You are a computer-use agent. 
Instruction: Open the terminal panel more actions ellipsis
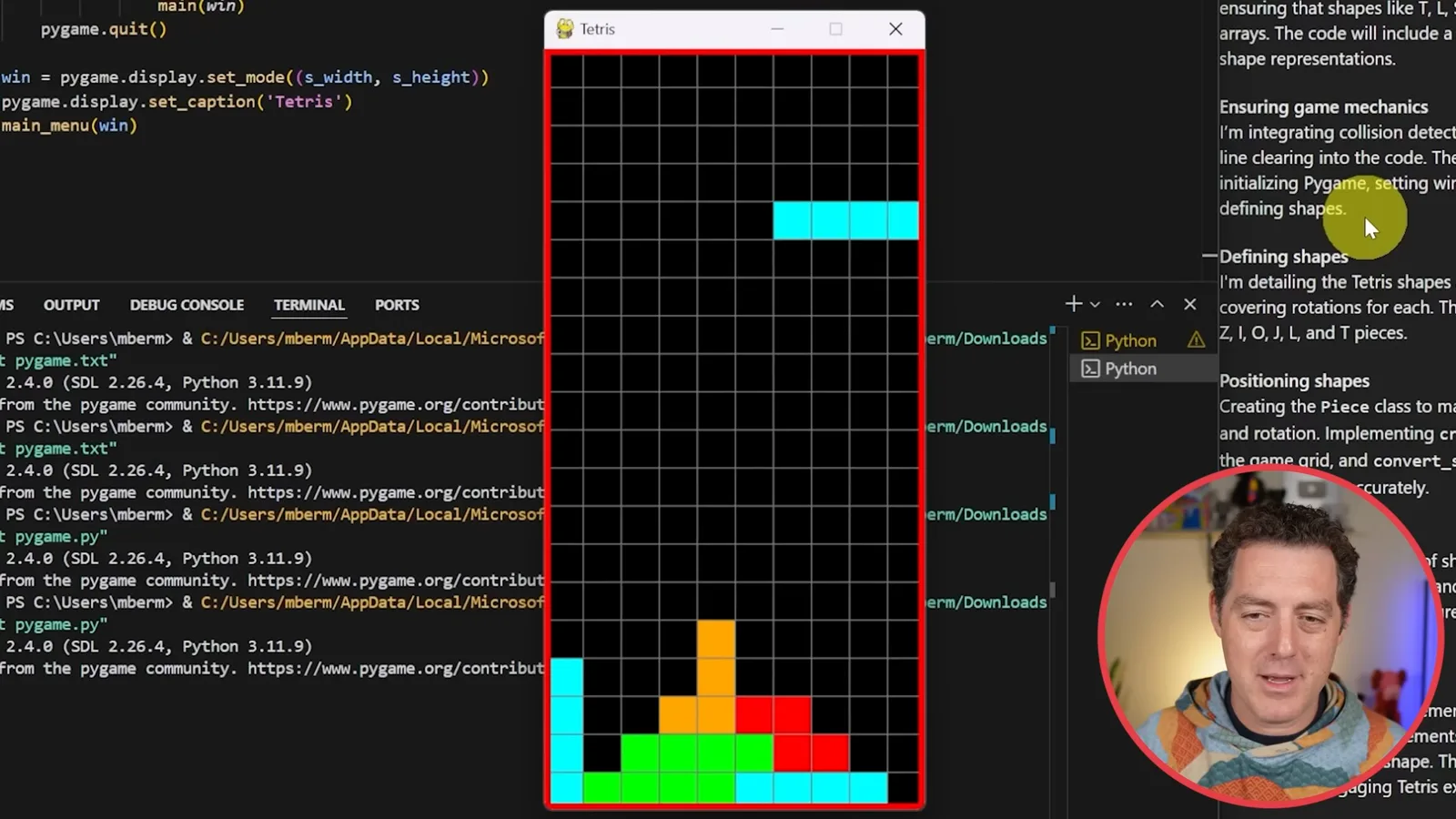[1124, 304]
